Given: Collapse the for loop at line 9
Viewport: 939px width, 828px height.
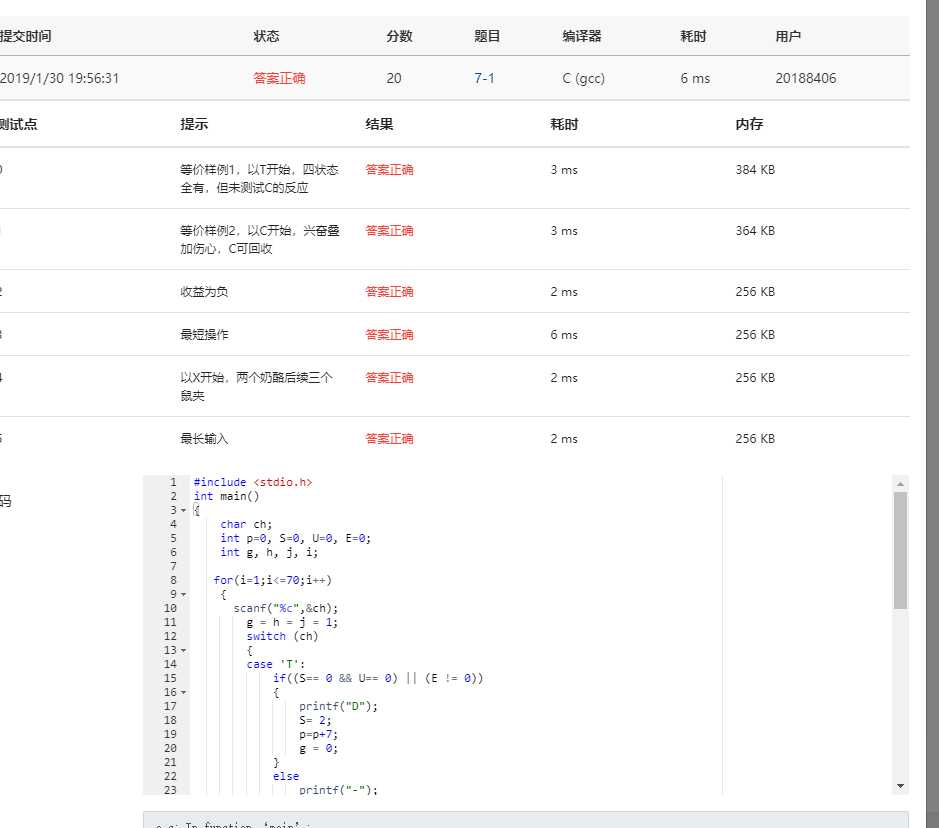Looking at the screenshot, I should 183,593.
